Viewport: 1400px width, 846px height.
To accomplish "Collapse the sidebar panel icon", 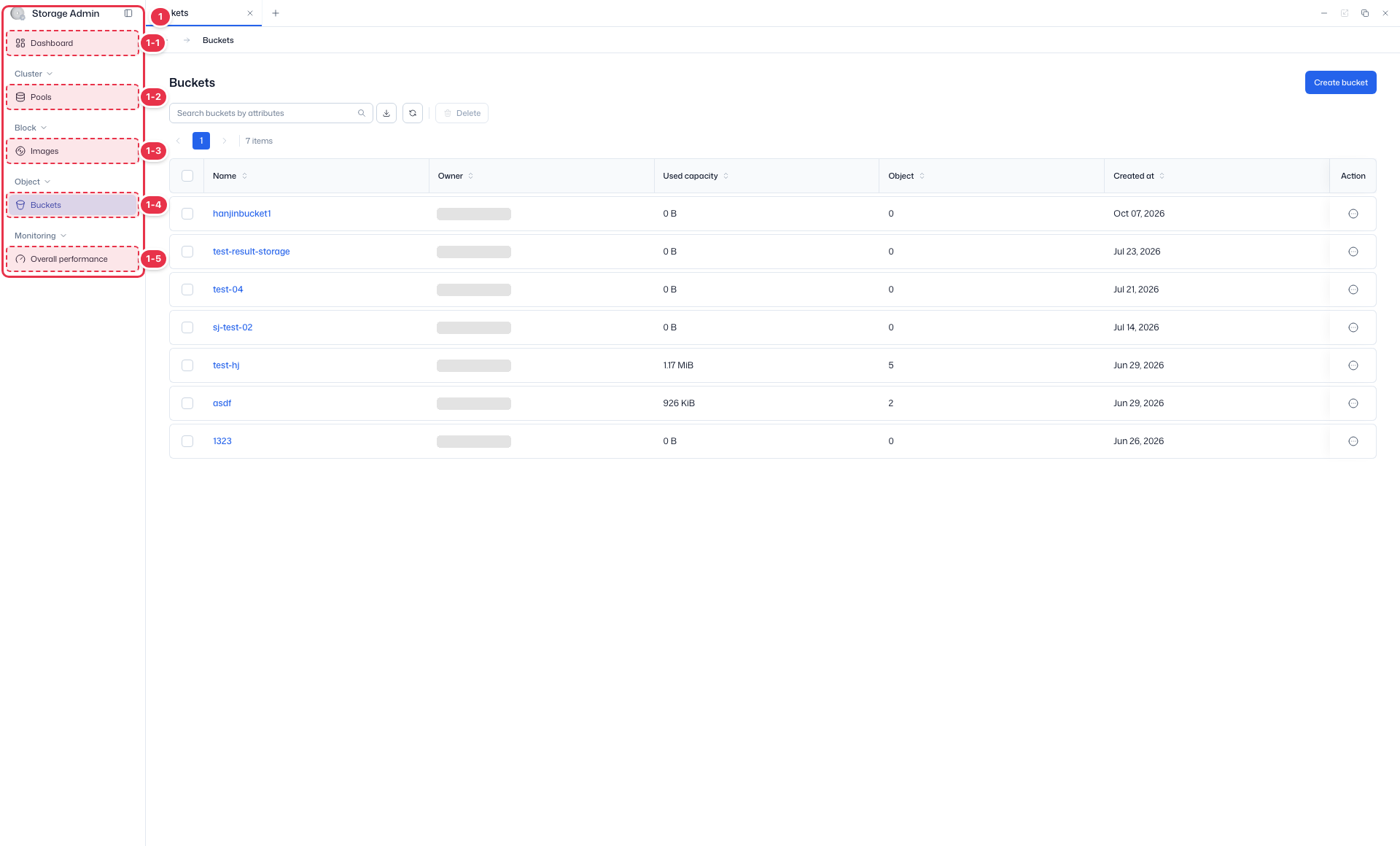I will tap(128, 13).
